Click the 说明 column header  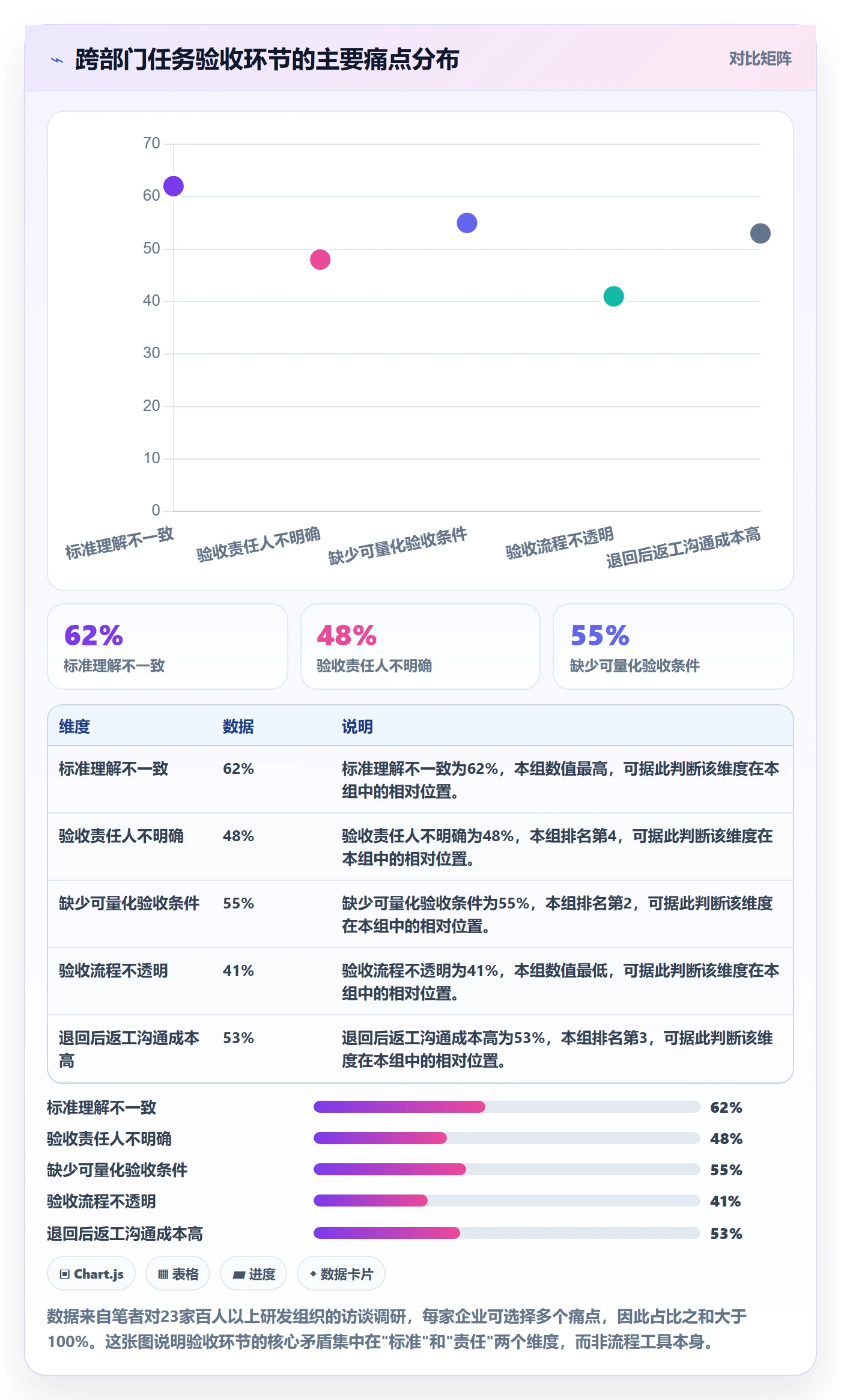point(357,726)
